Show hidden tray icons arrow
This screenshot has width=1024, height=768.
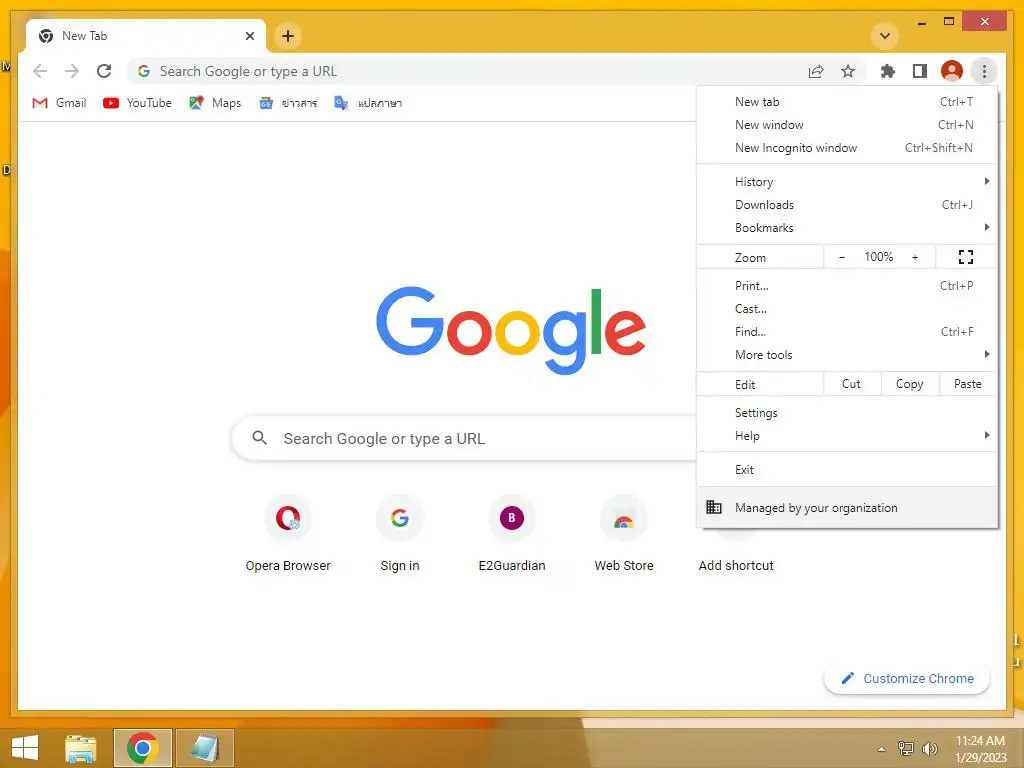(881, 749)
